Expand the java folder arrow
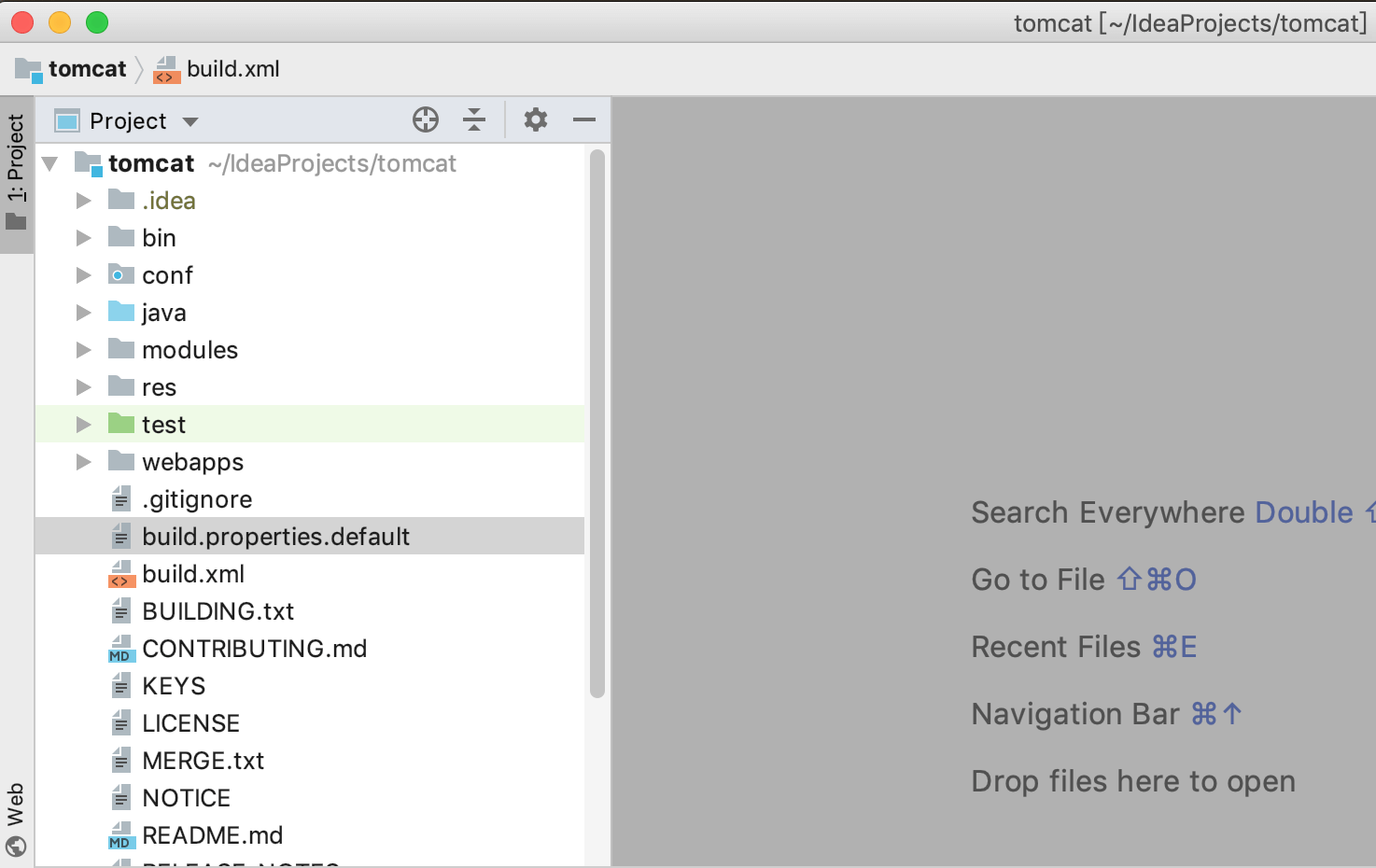The width and height of the screenshot is (1376, 868). pyautogui.click(x=84, y=313)
